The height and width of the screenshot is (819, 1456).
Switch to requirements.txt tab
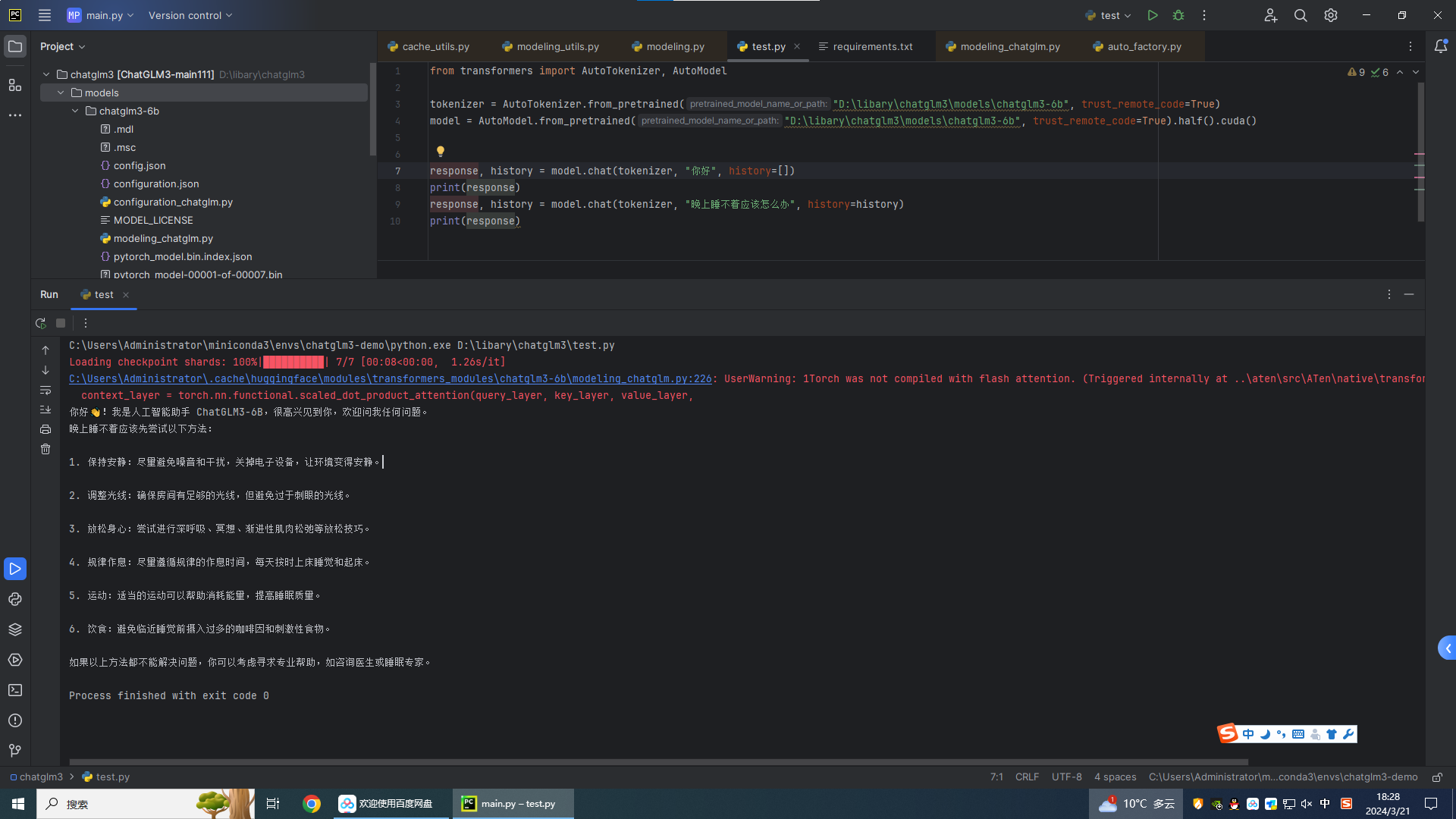click(866, 46)
